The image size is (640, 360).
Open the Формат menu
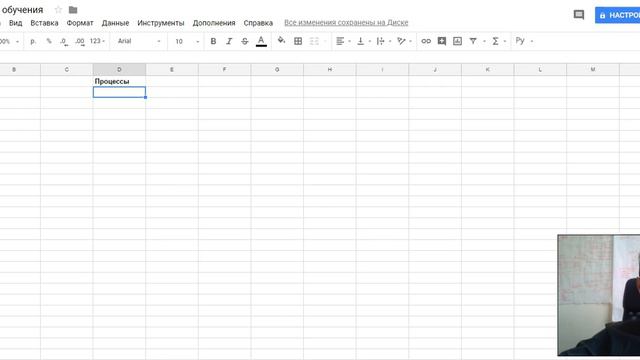pos(80,23)
